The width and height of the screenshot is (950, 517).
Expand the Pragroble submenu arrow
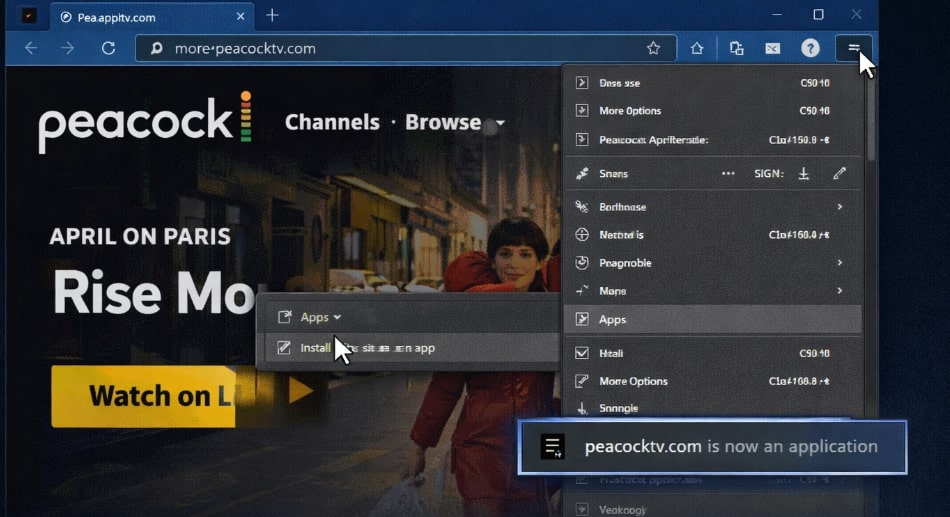pyautogui.click(x=840, y=262)
